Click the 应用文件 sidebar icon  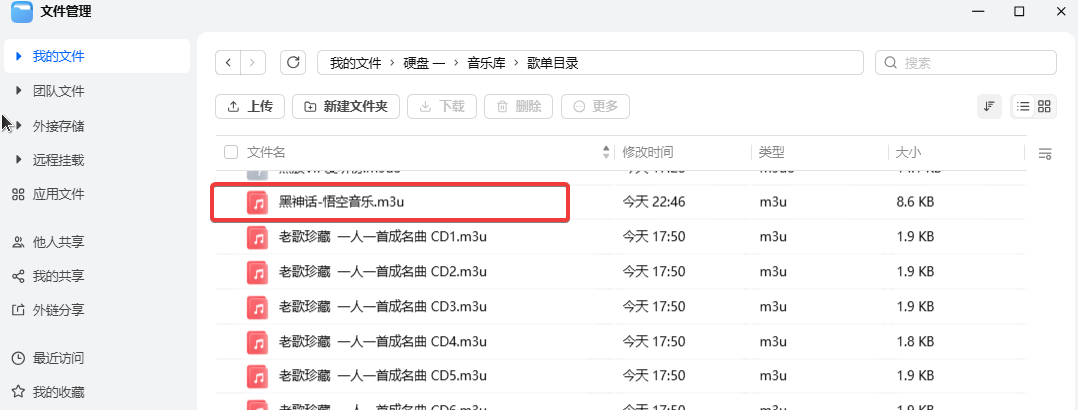point(19,195)
